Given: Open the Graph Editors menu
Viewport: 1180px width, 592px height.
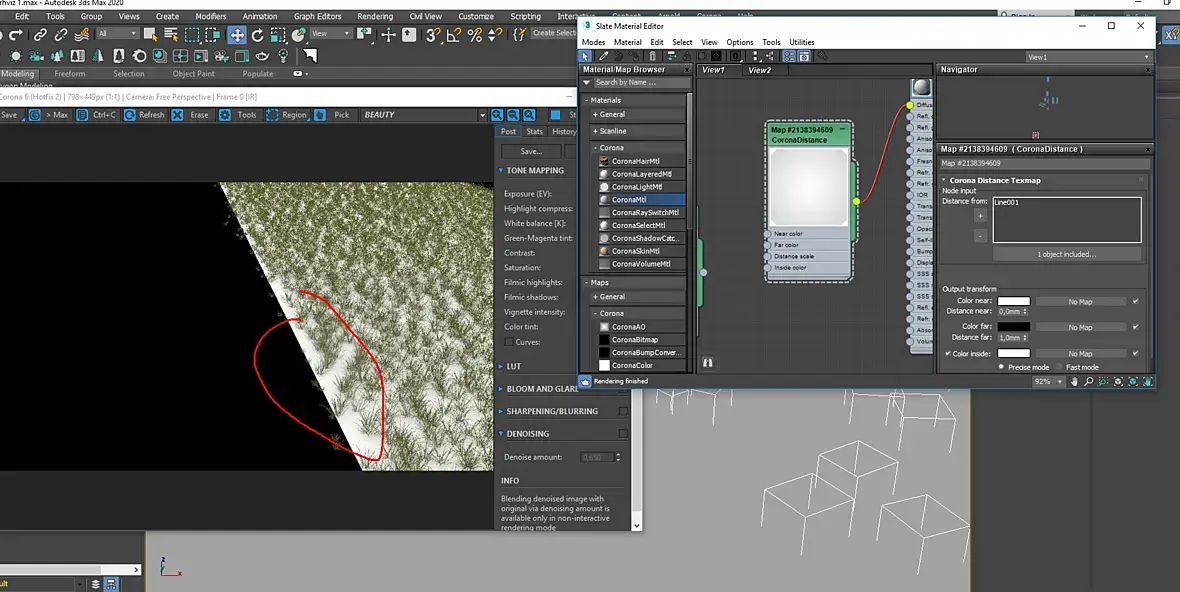Looking at the screenshot, I should click(317, 17).
